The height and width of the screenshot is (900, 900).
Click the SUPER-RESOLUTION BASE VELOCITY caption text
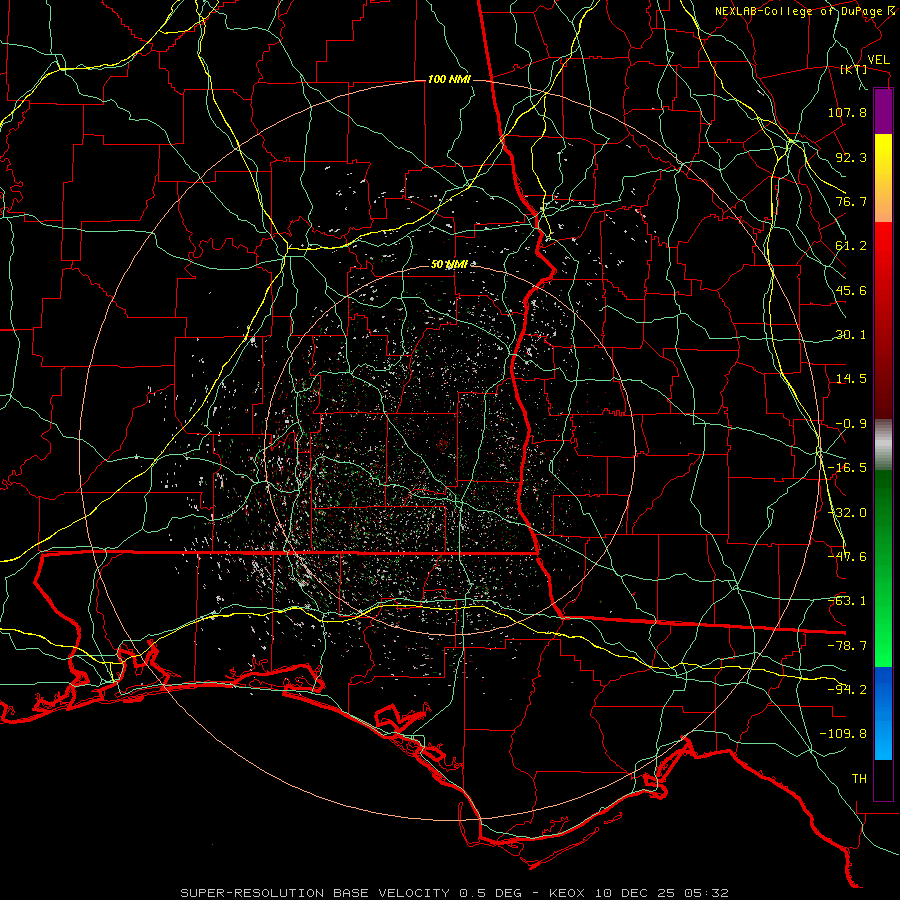(315, 893)
